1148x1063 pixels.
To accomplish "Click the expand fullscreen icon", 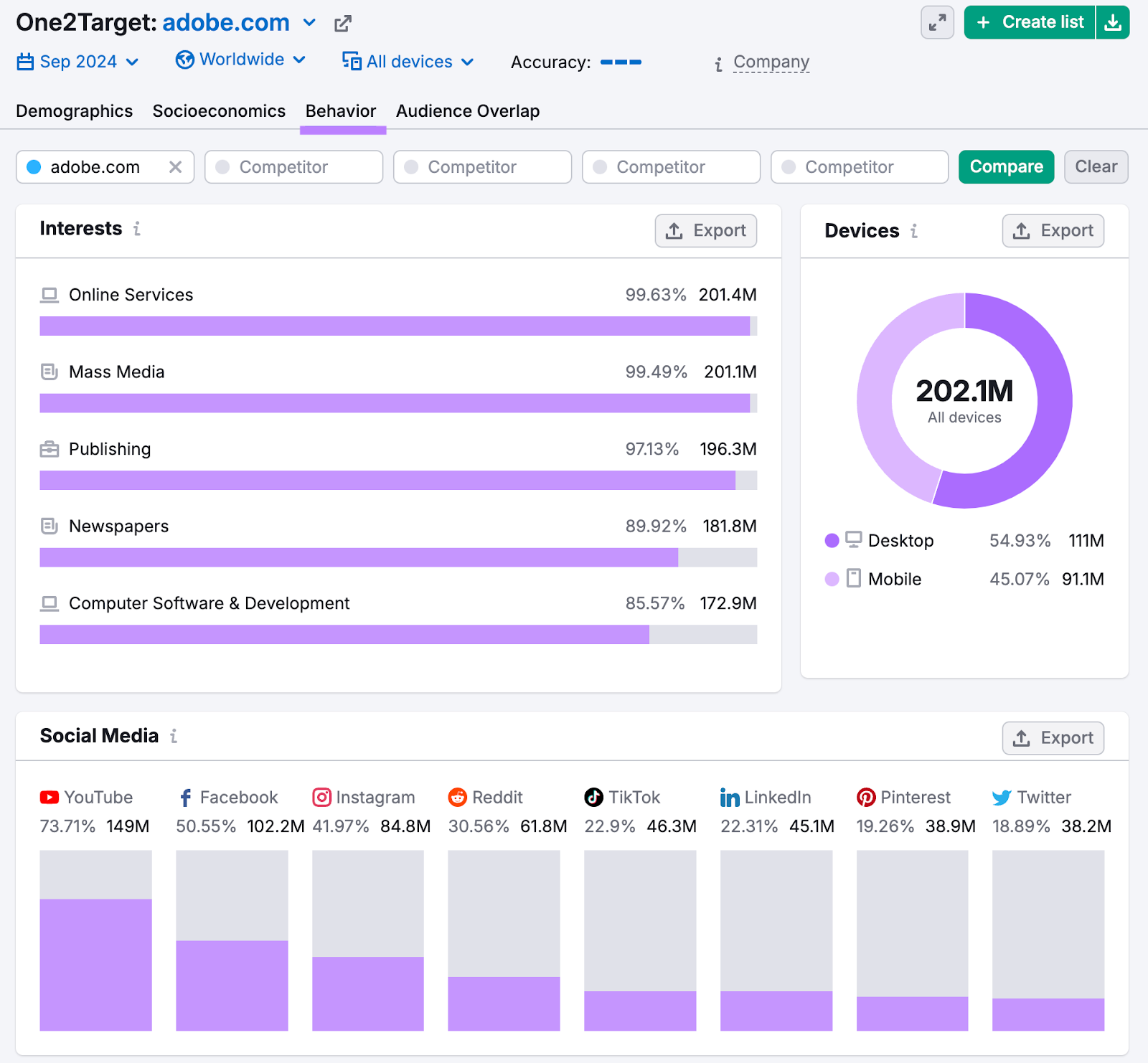I will pos(937,23).
